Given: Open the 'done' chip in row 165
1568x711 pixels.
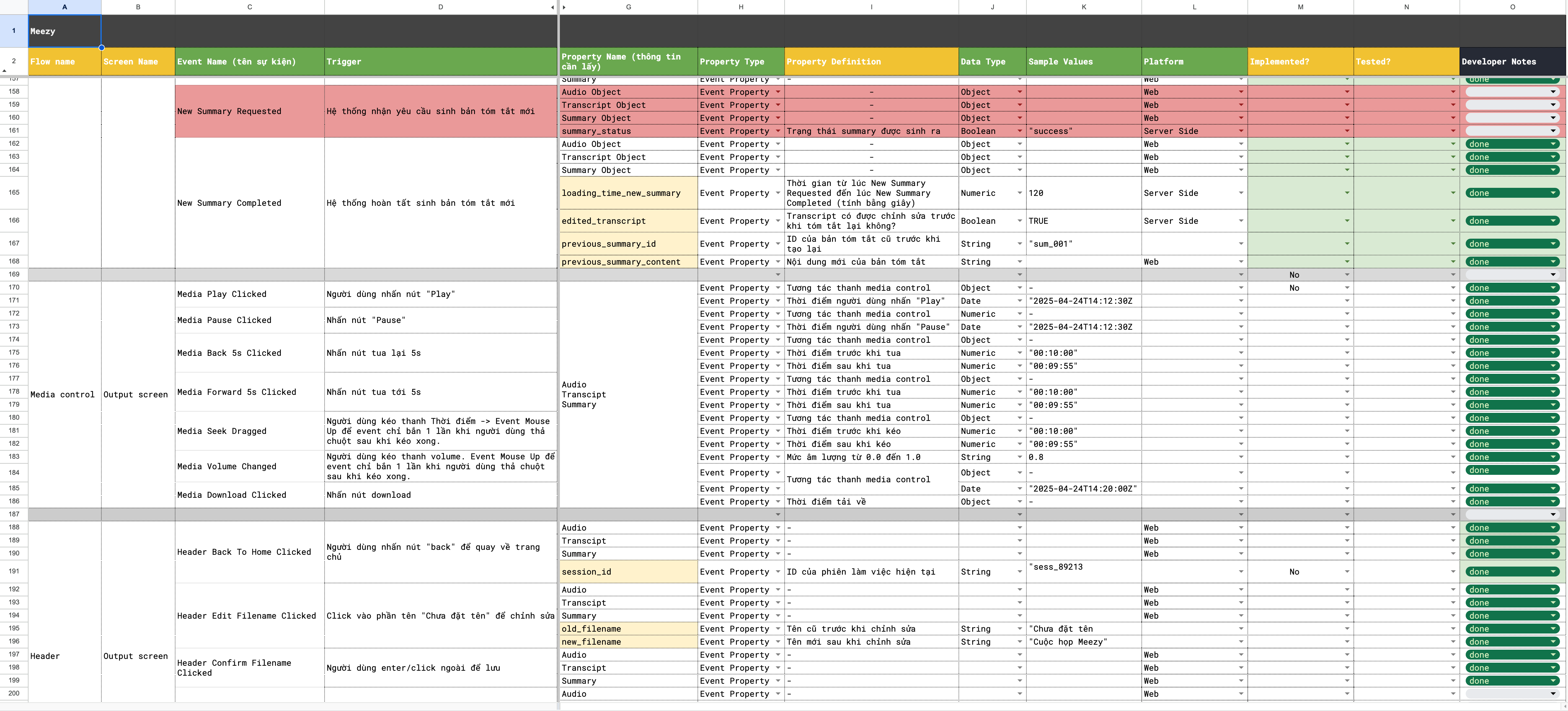Looking at the screenshot, I should click(x=1511, y=194).
